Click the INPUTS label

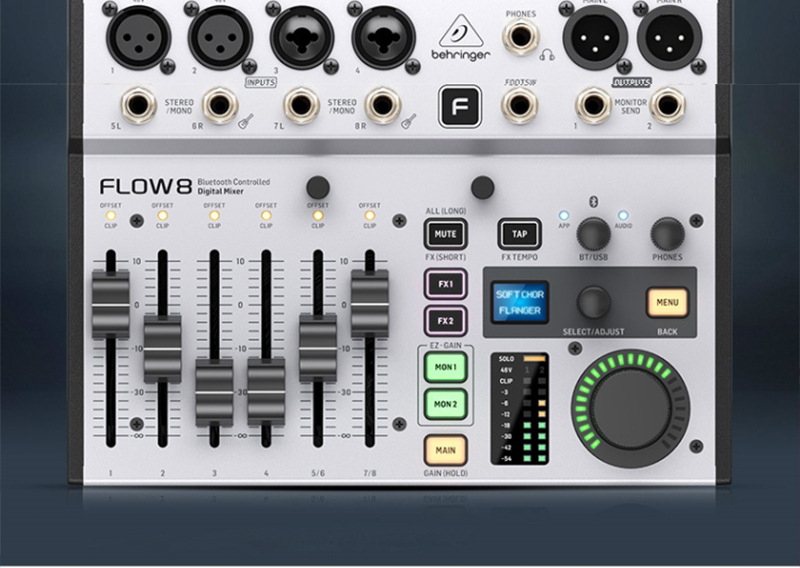pyautogui.click(x=261, y=82)
